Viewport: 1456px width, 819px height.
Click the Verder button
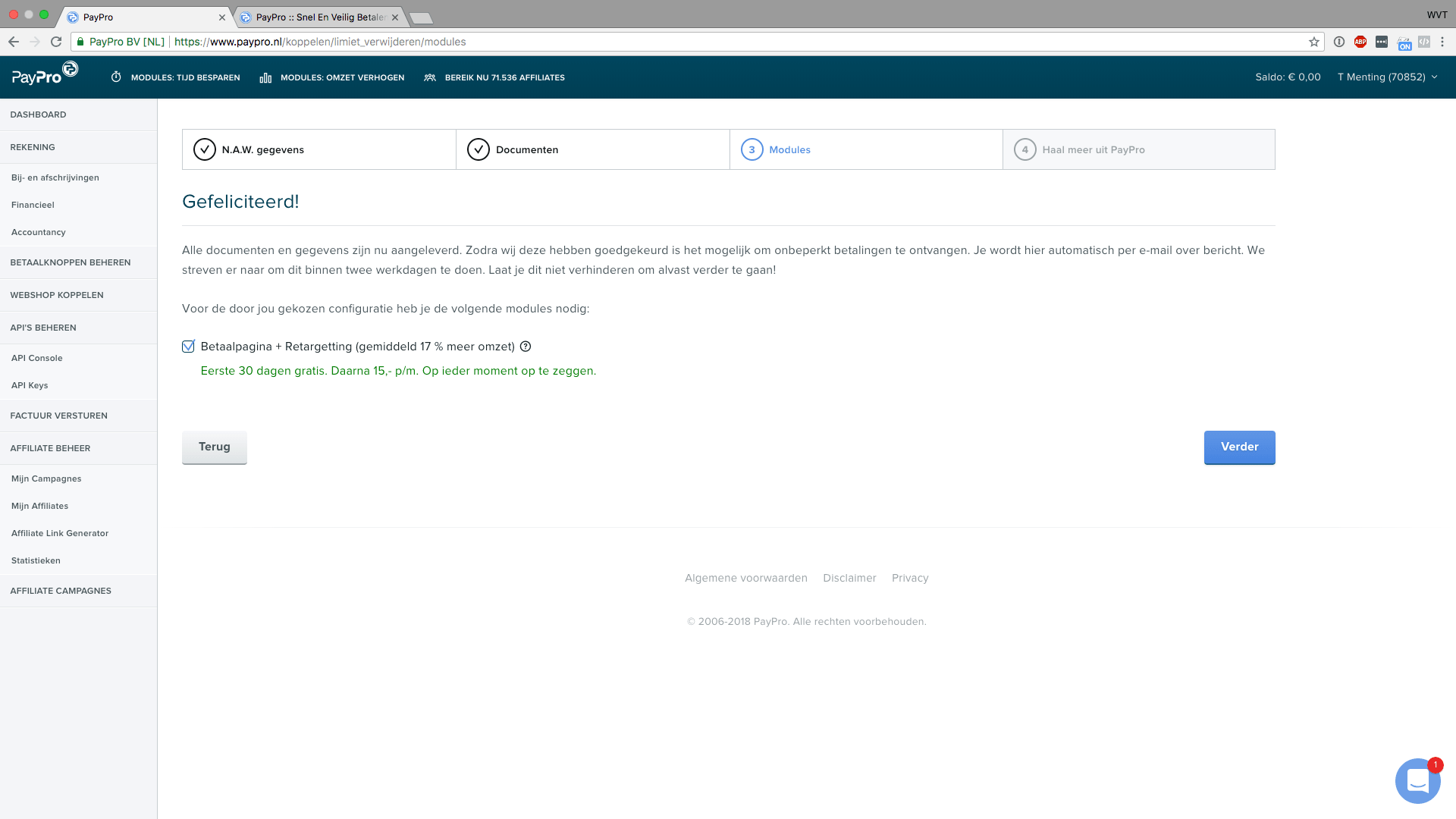click(x=1239, y=447)
